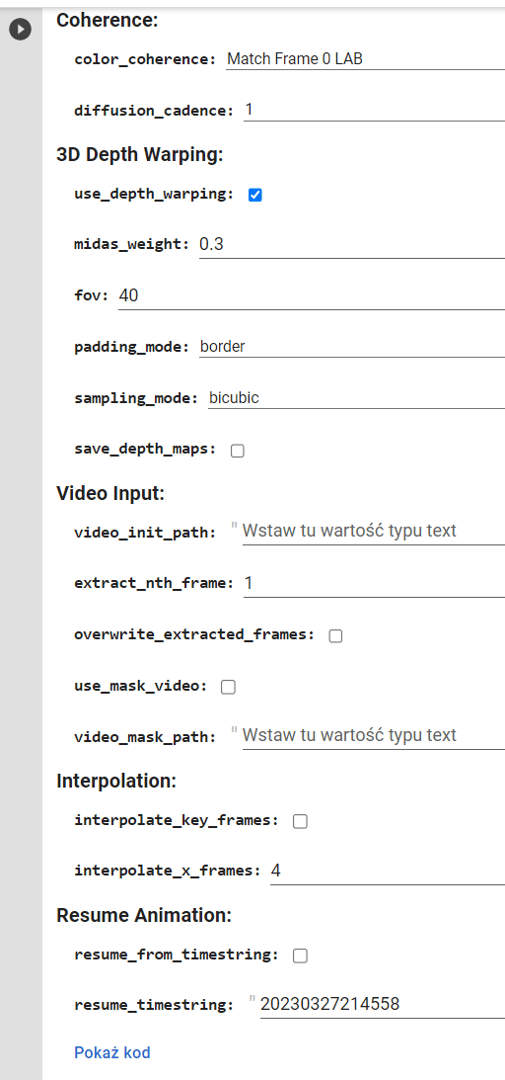Click the fov field showing 40
Viewport: 505px width, 1080px height.
311,296
